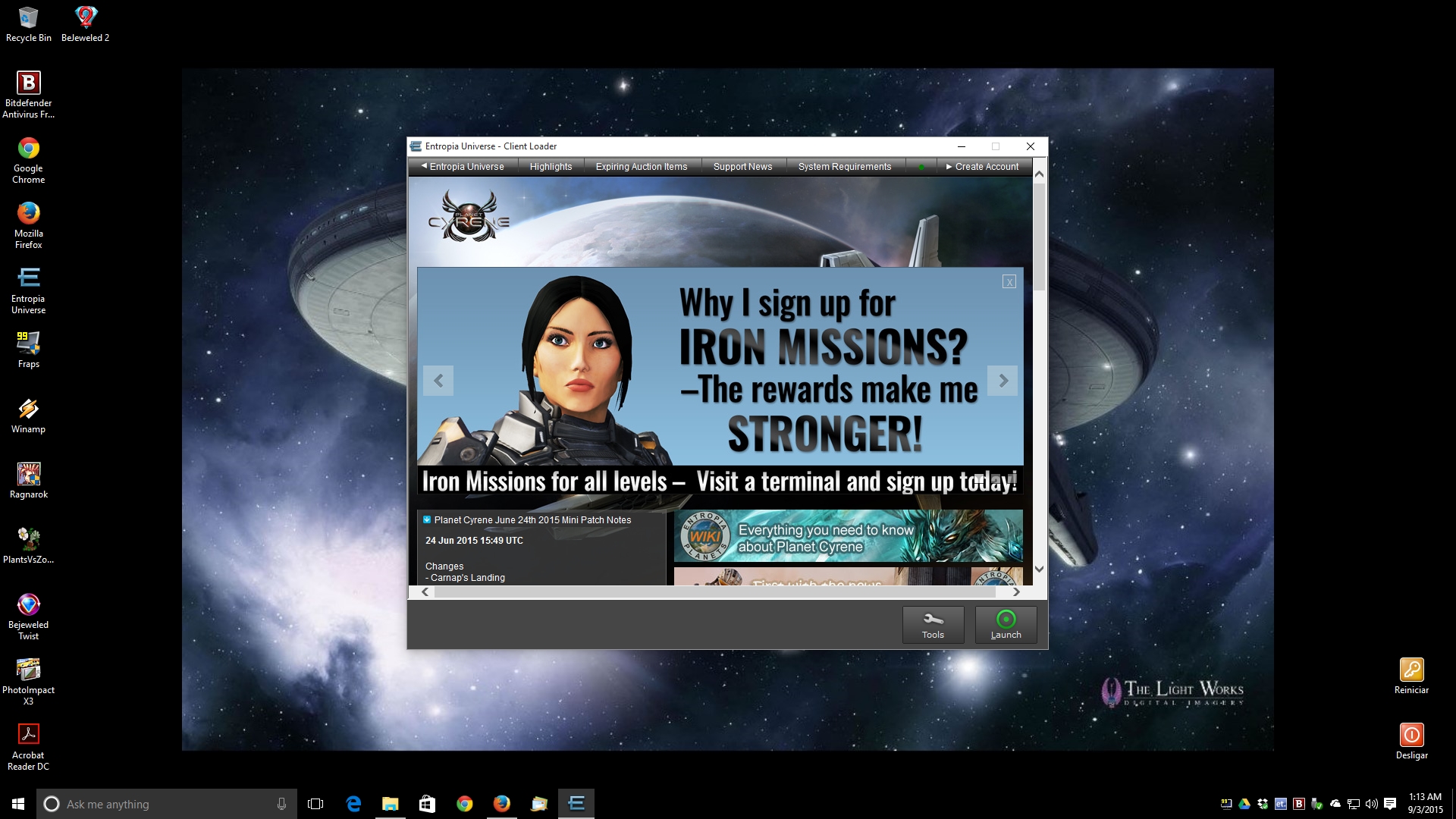Click the Launch button in Client Loader
The image size is (1456, 819).
click(1006, 625)
